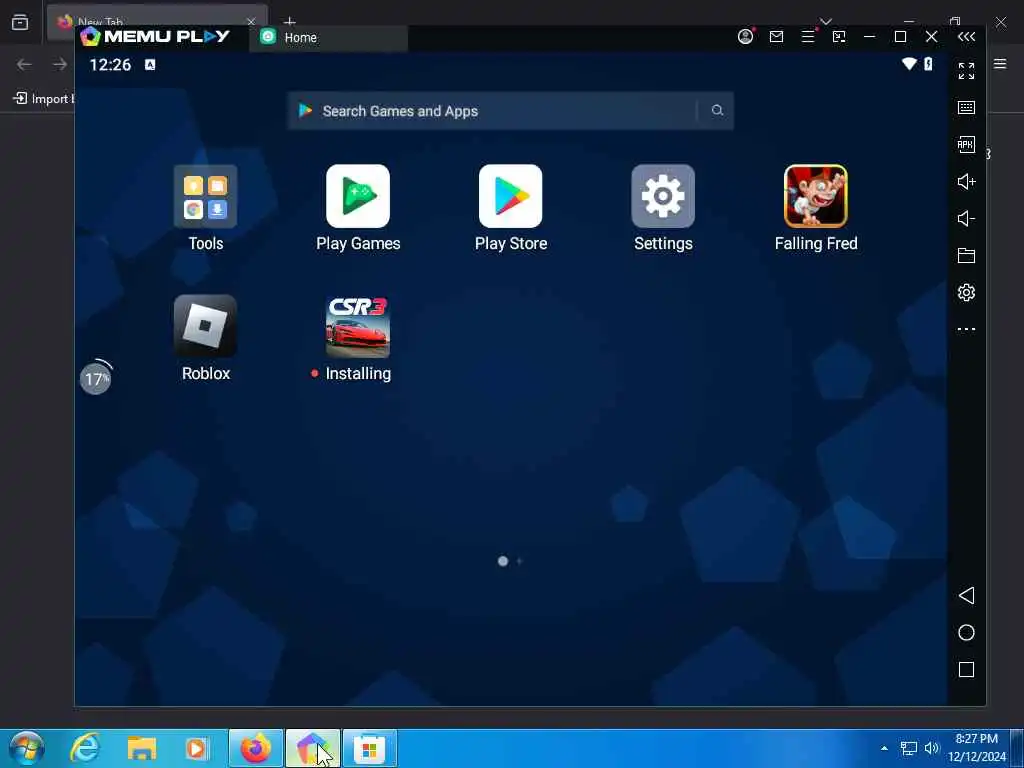Launch Play Games app
This screenshot has width=1024, height=768.
(358, 197)
